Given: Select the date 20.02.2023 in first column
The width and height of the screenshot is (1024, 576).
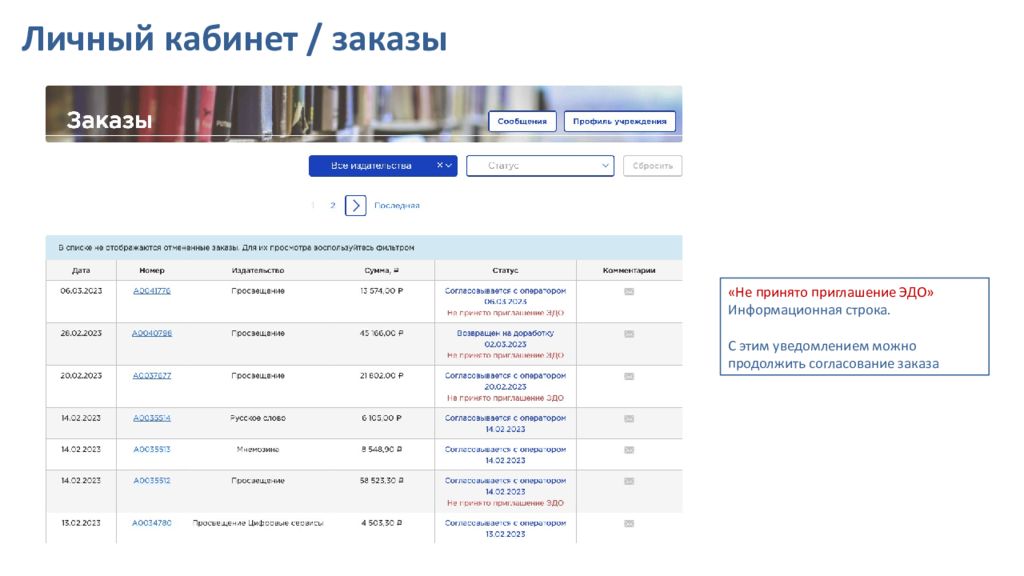Looking at the screenshot, I should (x=81, y=376).
